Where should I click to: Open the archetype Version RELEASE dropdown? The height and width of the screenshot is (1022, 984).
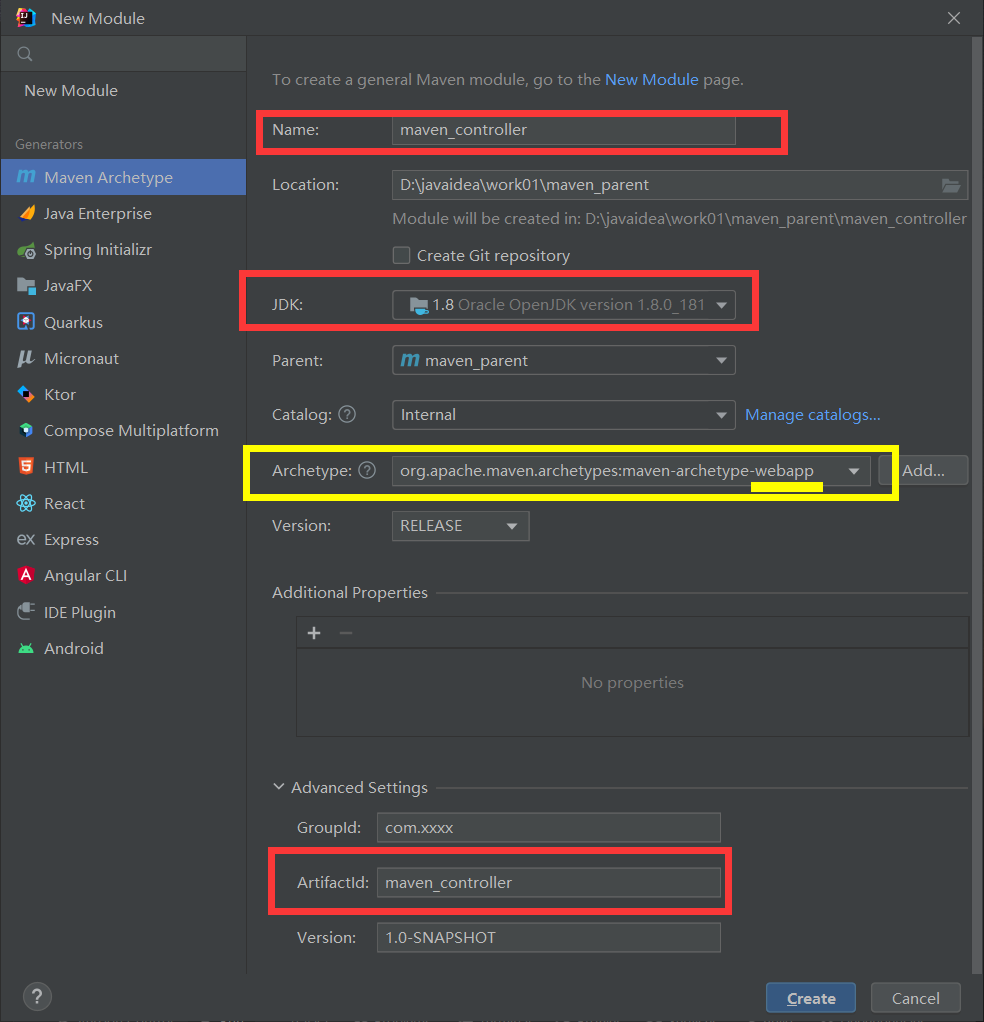pos(461,526)
